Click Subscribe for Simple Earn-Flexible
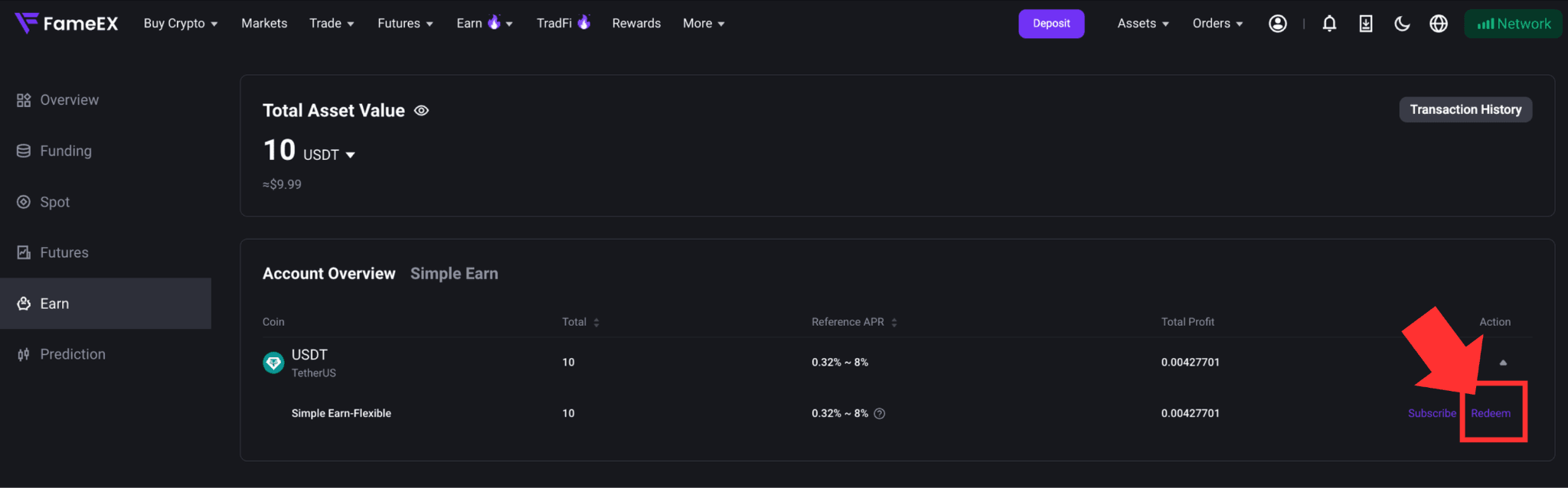 coord(1432,414)
